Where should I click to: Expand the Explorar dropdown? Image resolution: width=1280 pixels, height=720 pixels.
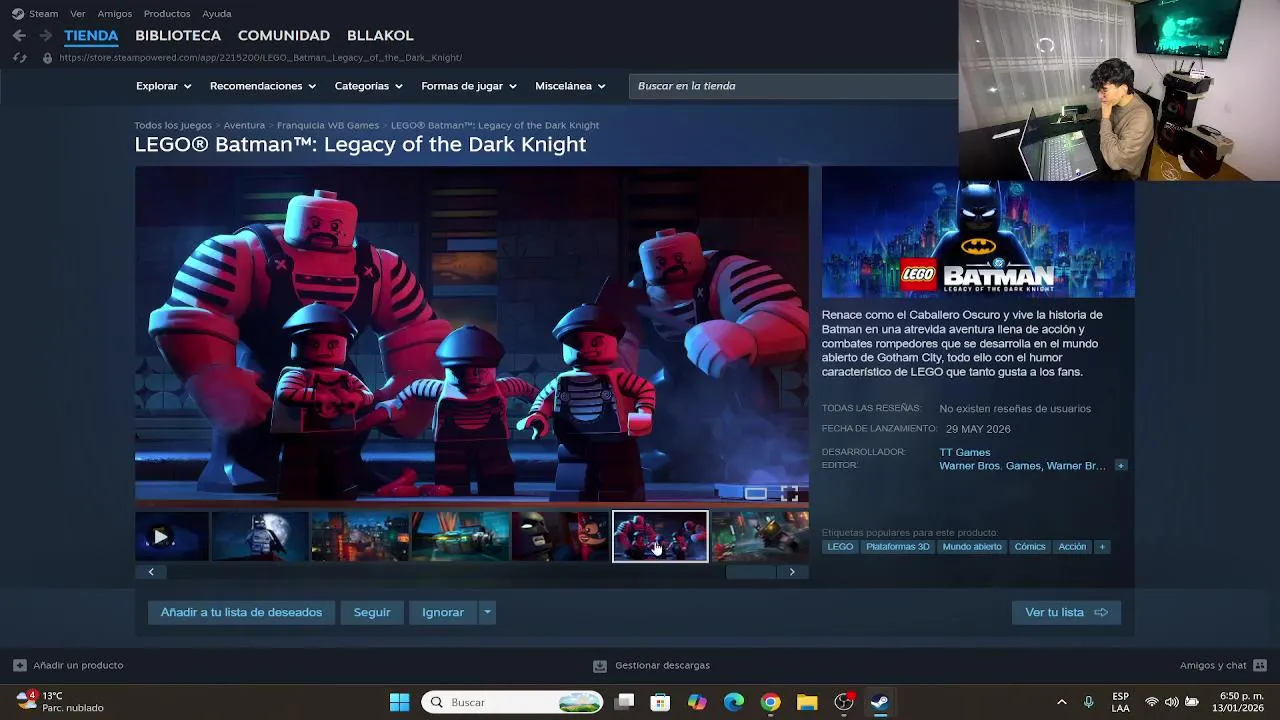pyautogui.click(x=163, y=86)
